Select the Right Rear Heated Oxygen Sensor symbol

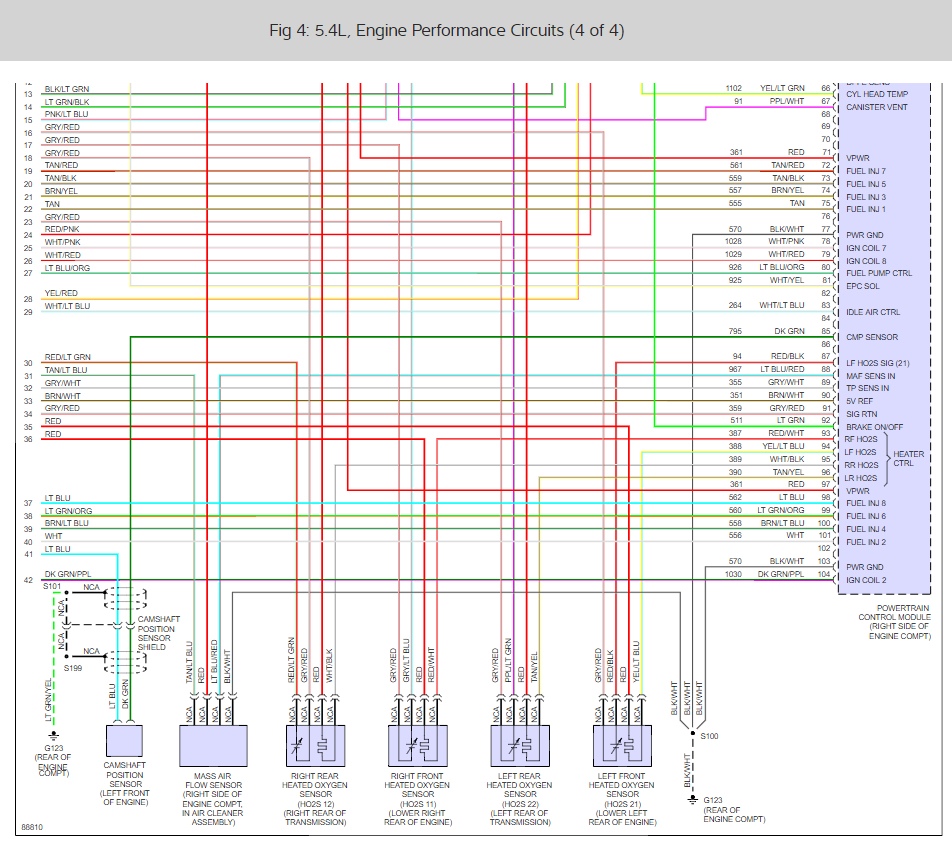point(316,746)
